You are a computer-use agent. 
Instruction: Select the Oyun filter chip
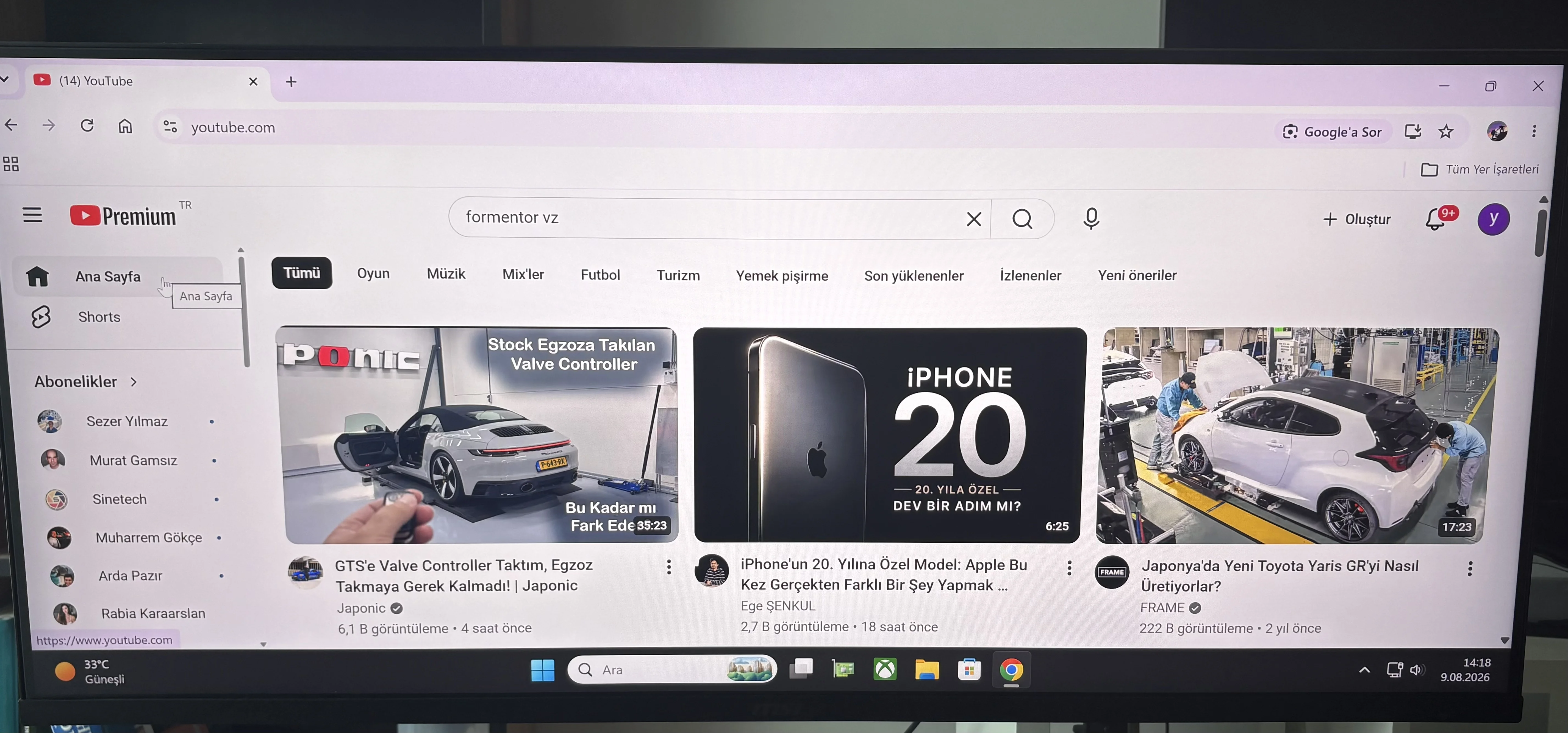373,273
